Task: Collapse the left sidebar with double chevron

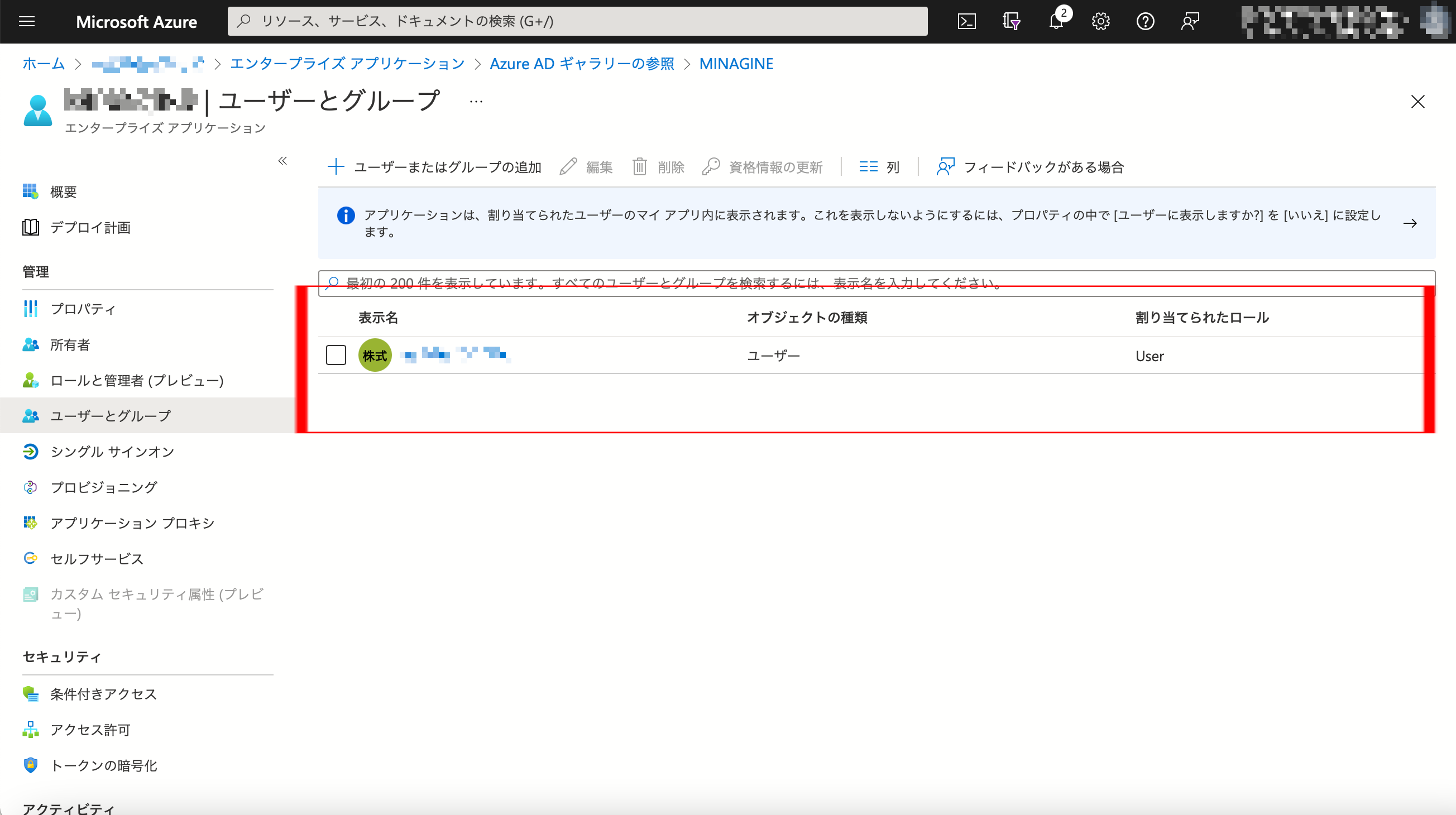Action: tap(282, 161)
